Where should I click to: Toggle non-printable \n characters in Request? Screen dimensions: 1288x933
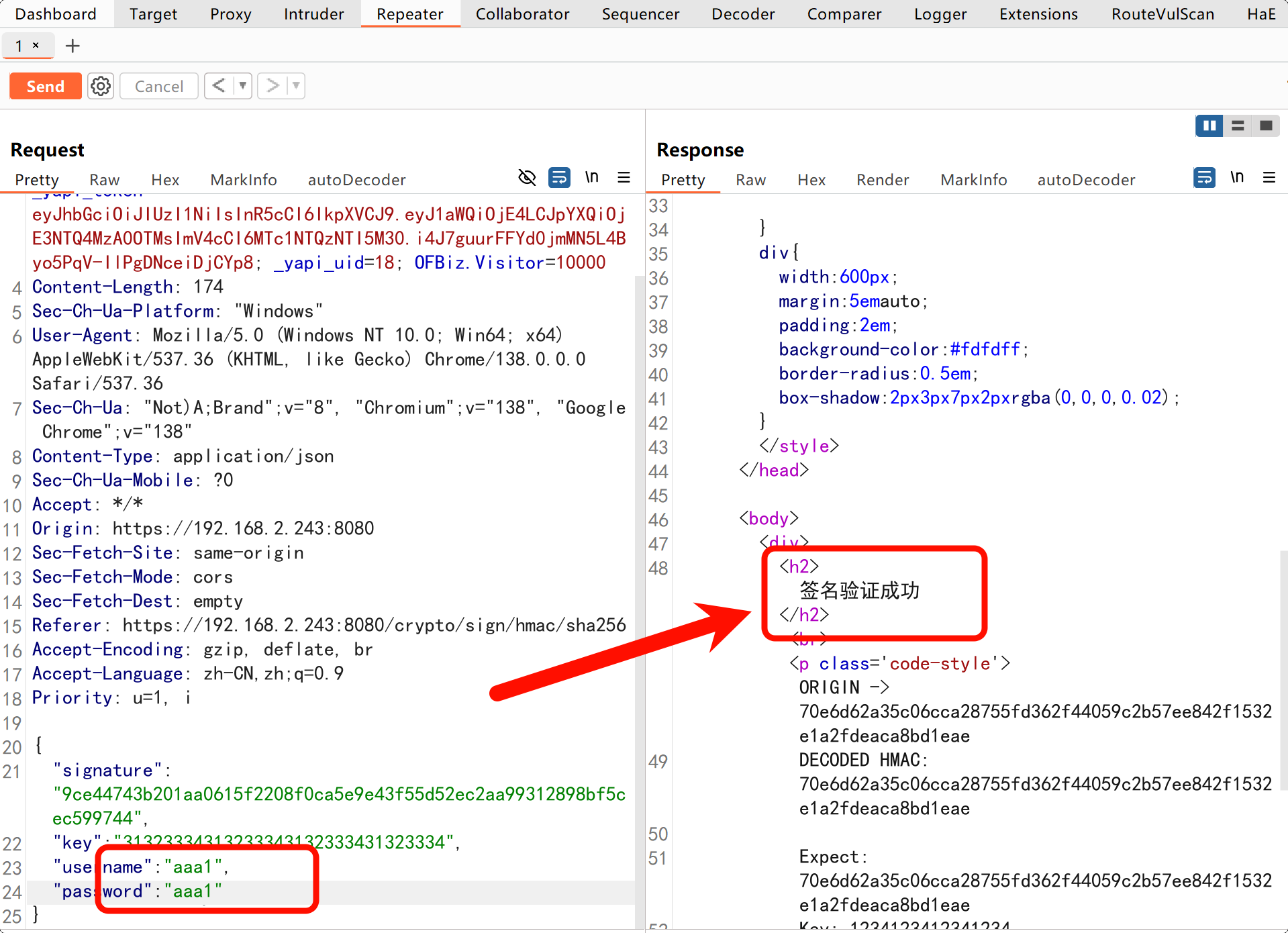591,177
